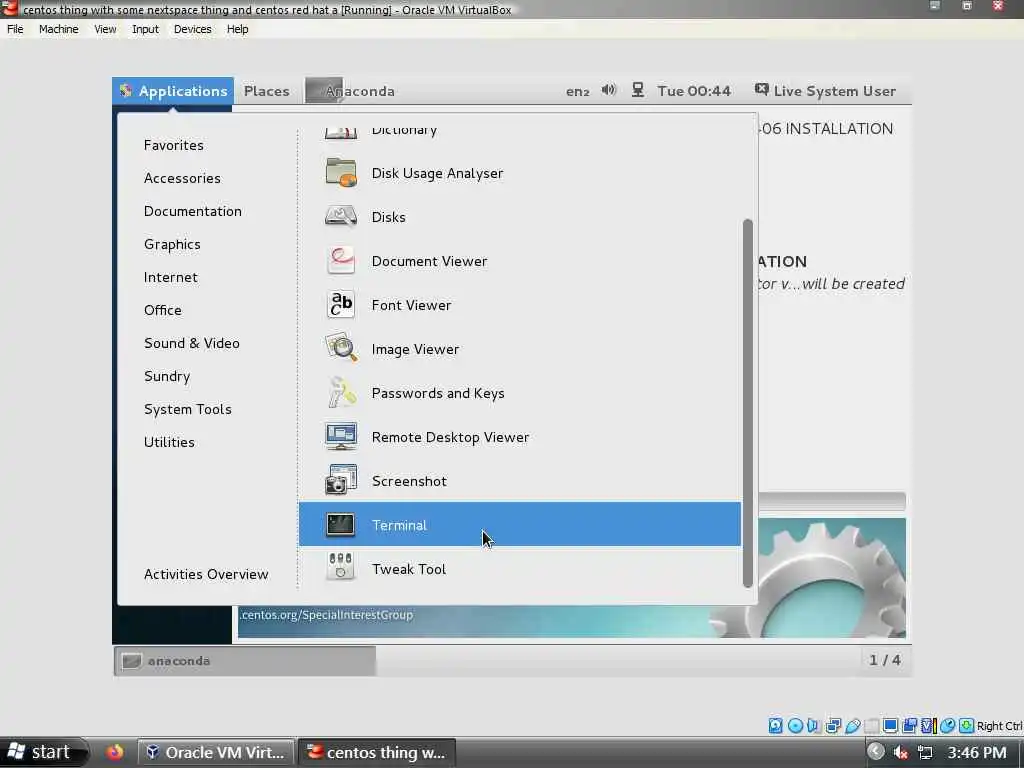Switch to Oracle VM VirtualBox taskbar button
The height and width of the screenshot is (768, 1024).
216,752
